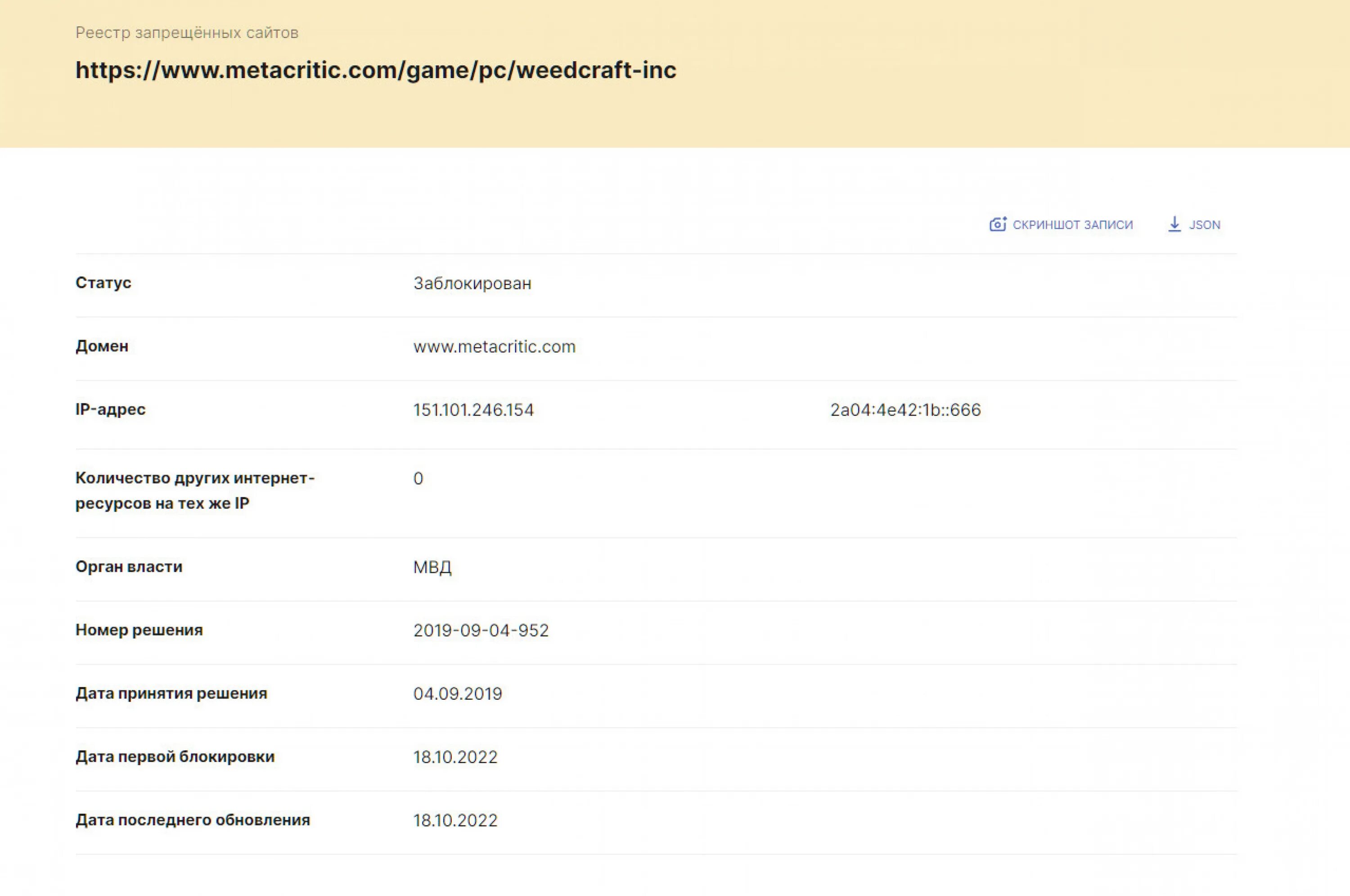Image resolution: width=1350 pixels, height=896 pixels.
Task: Open 'Реестр запрещённых сайтов' breadcrumb
Action: 187,32
